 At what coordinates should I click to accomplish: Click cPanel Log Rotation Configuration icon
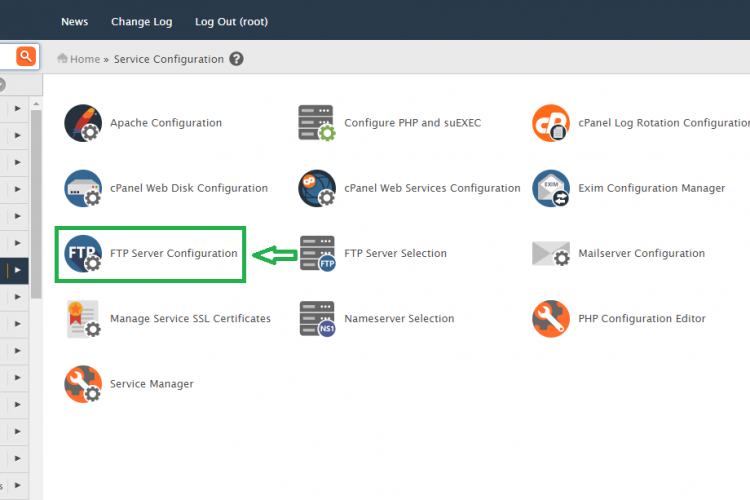coord(551,123)
